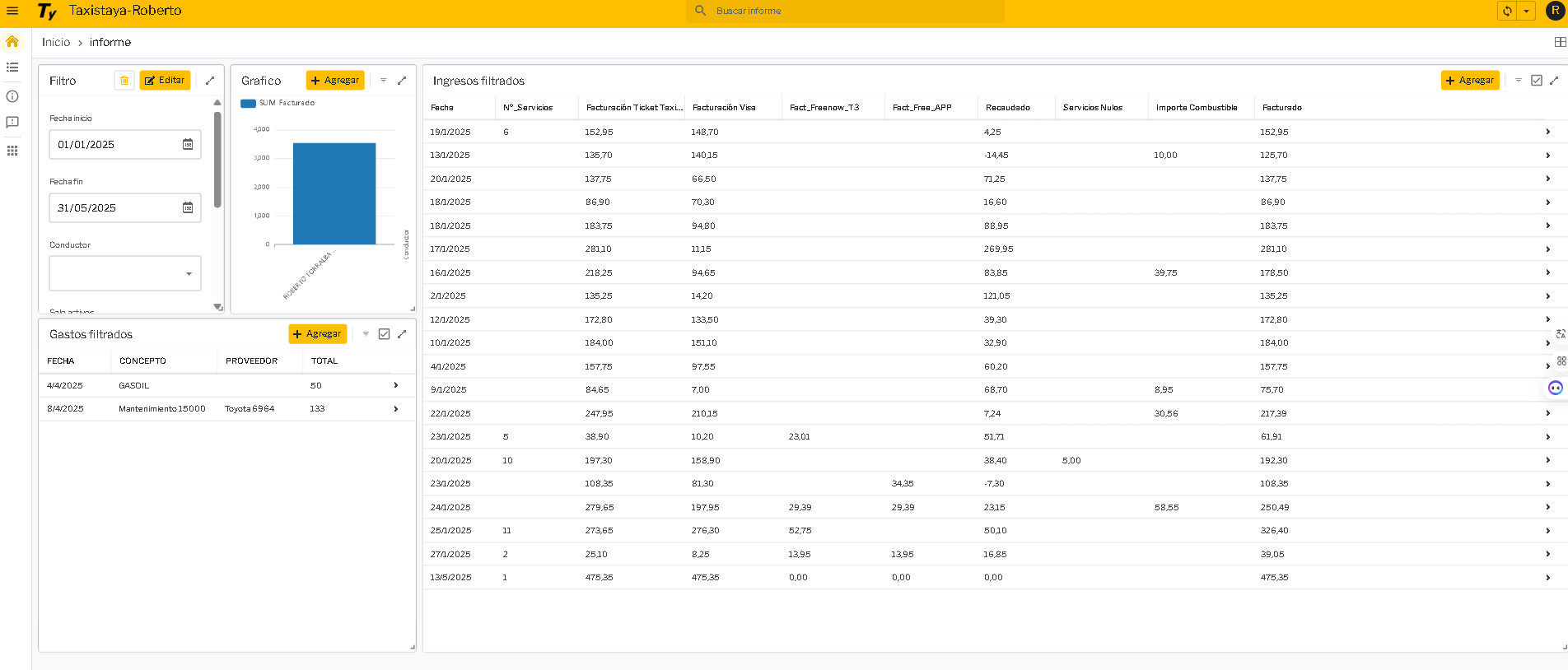
Task: Toggle selection checkbox in Ingresos filtrados header
Action: [x=1536, y=81]
